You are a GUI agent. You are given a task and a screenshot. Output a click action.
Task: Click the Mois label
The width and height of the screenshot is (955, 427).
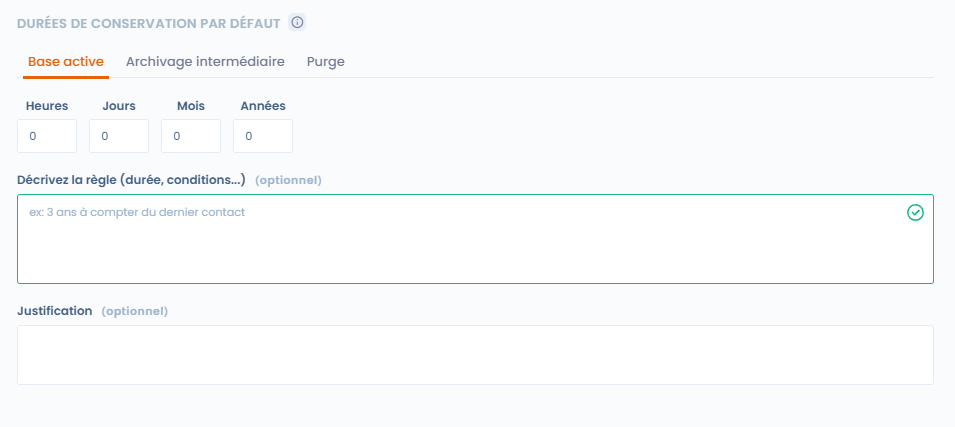click(x=190, y=105)
